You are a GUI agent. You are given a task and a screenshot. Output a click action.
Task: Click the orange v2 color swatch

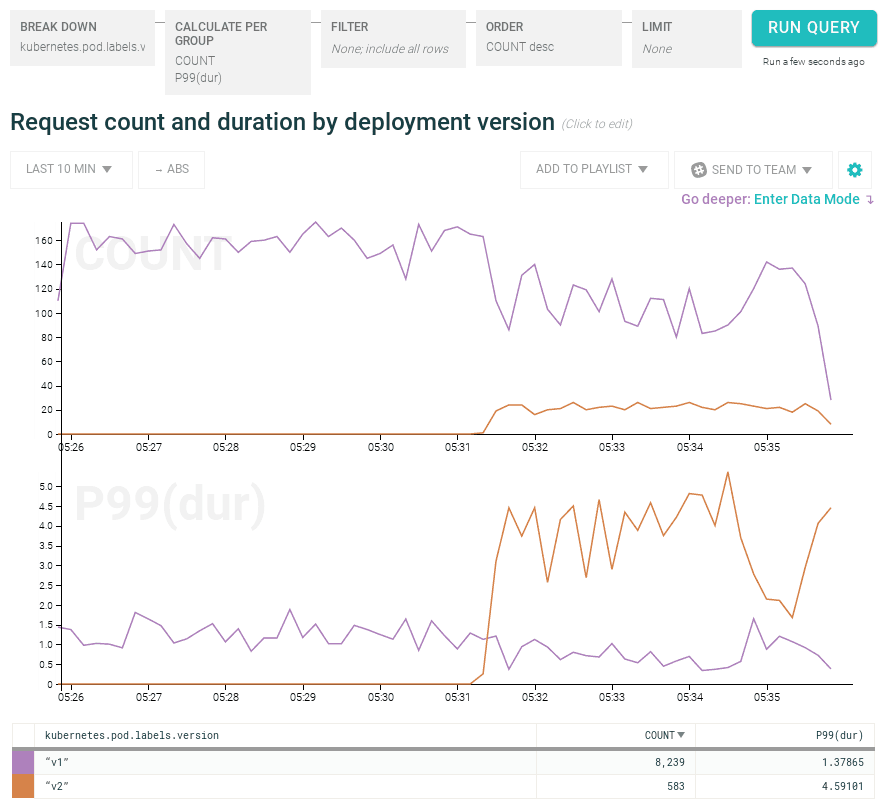[23, 786]
